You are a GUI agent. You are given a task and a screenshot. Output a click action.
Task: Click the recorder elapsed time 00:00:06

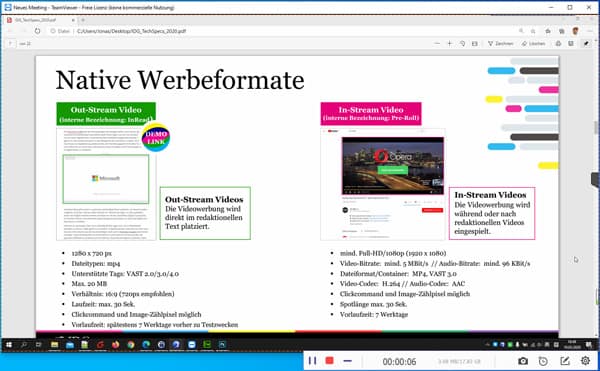click(399, 361)
